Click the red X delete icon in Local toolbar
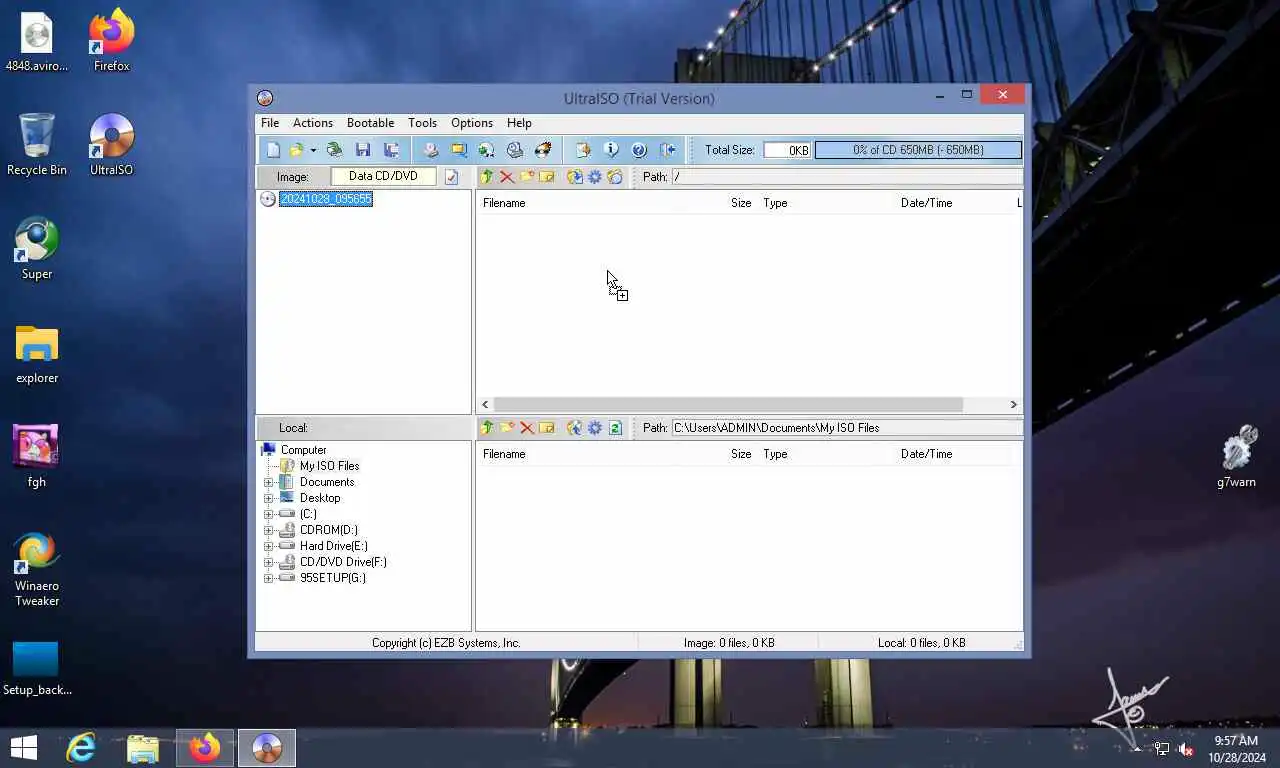This screenshot has height=768, width=1280. click(x=527, y=428)
